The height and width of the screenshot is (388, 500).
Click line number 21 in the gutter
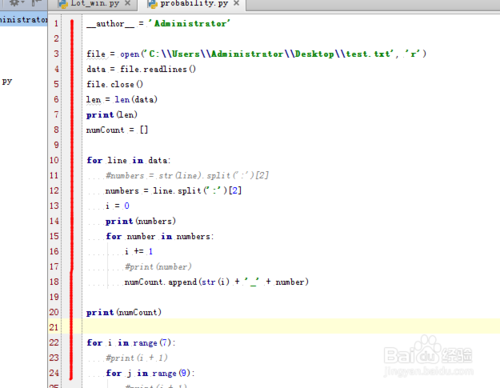pyautogui.click(x=54, y=327)
